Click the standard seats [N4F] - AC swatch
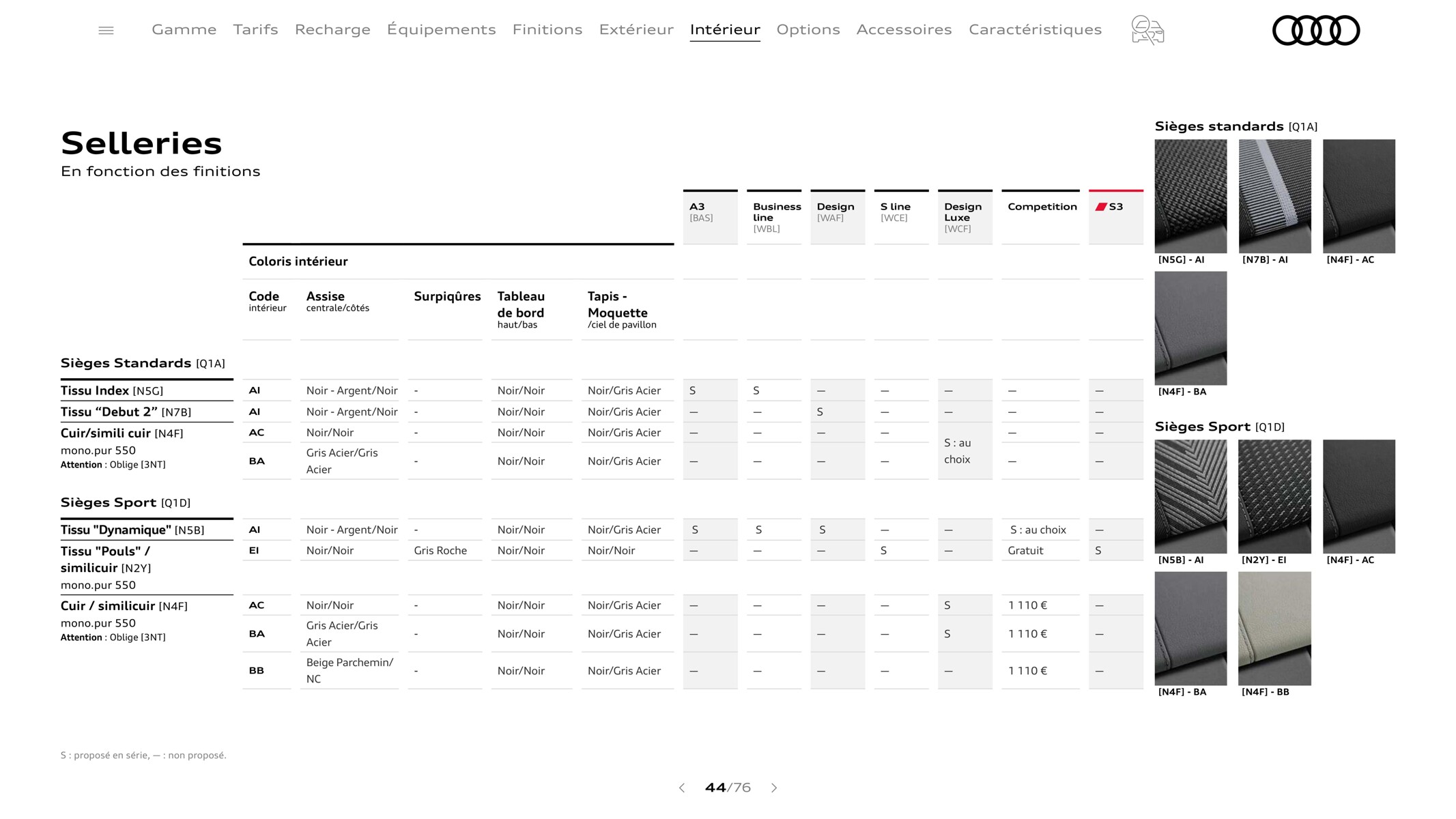The image size is (1456, 819). [1359, 197]
